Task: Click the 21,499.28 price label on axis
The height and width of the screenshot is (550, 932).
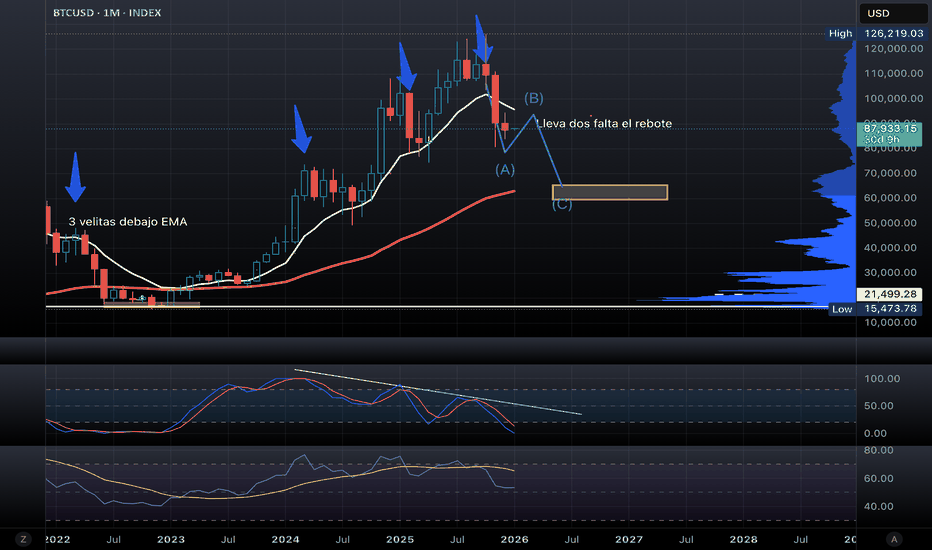Action: 894,294
